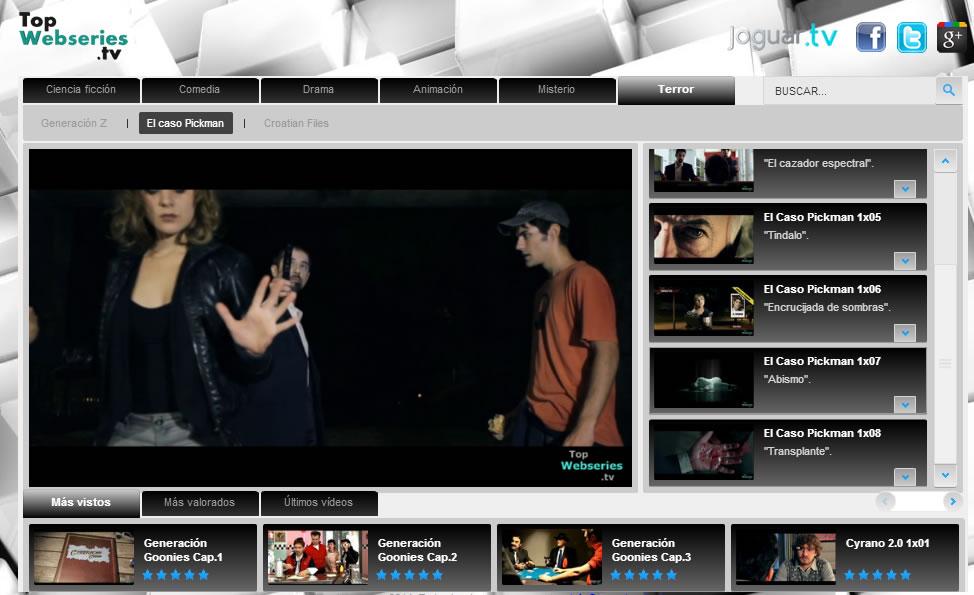Open the Comedia category
Screen dimensions: 974x595
point(200,90)
